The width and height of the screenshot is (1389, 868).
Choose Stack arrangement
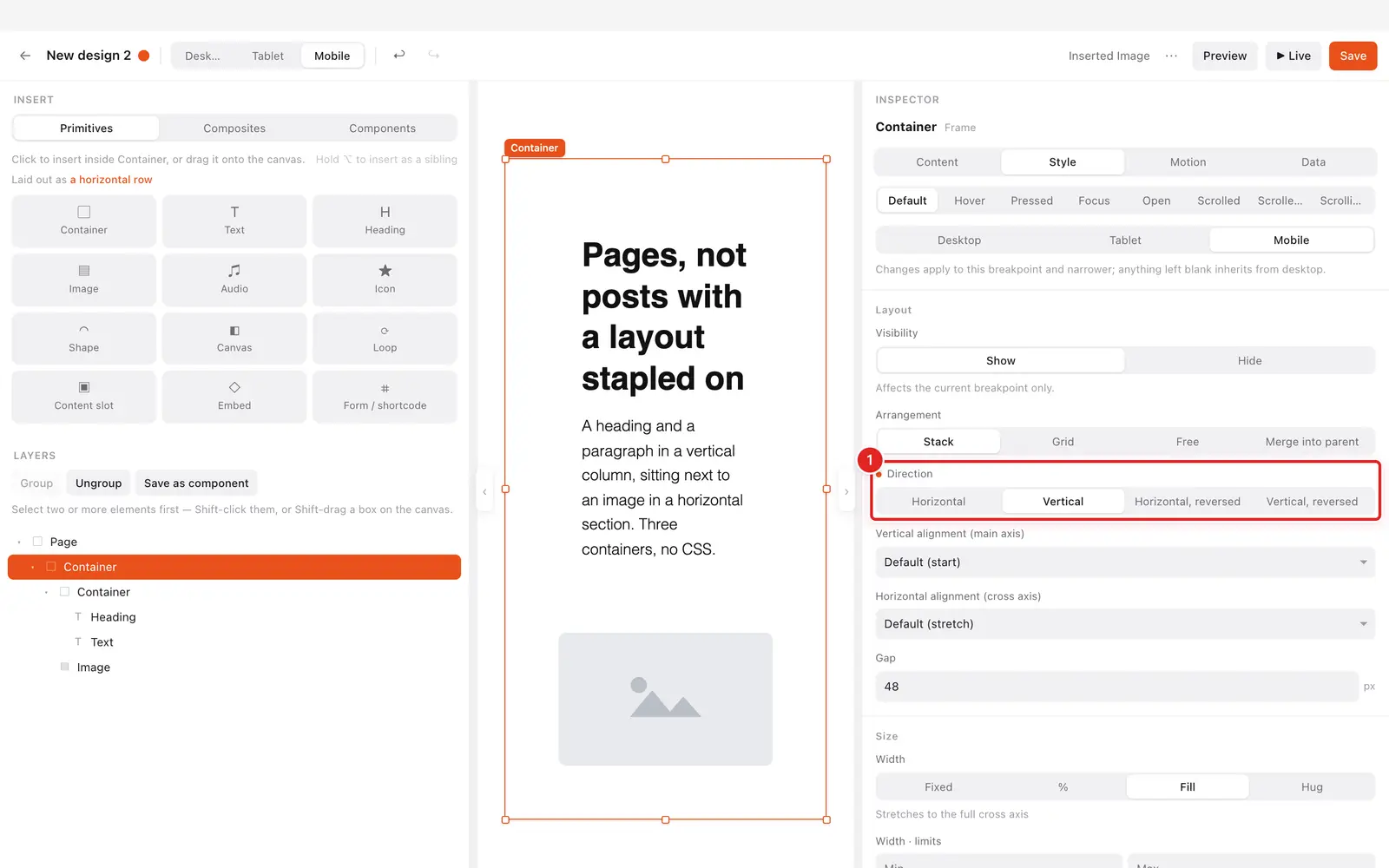(x=938, y=442)
